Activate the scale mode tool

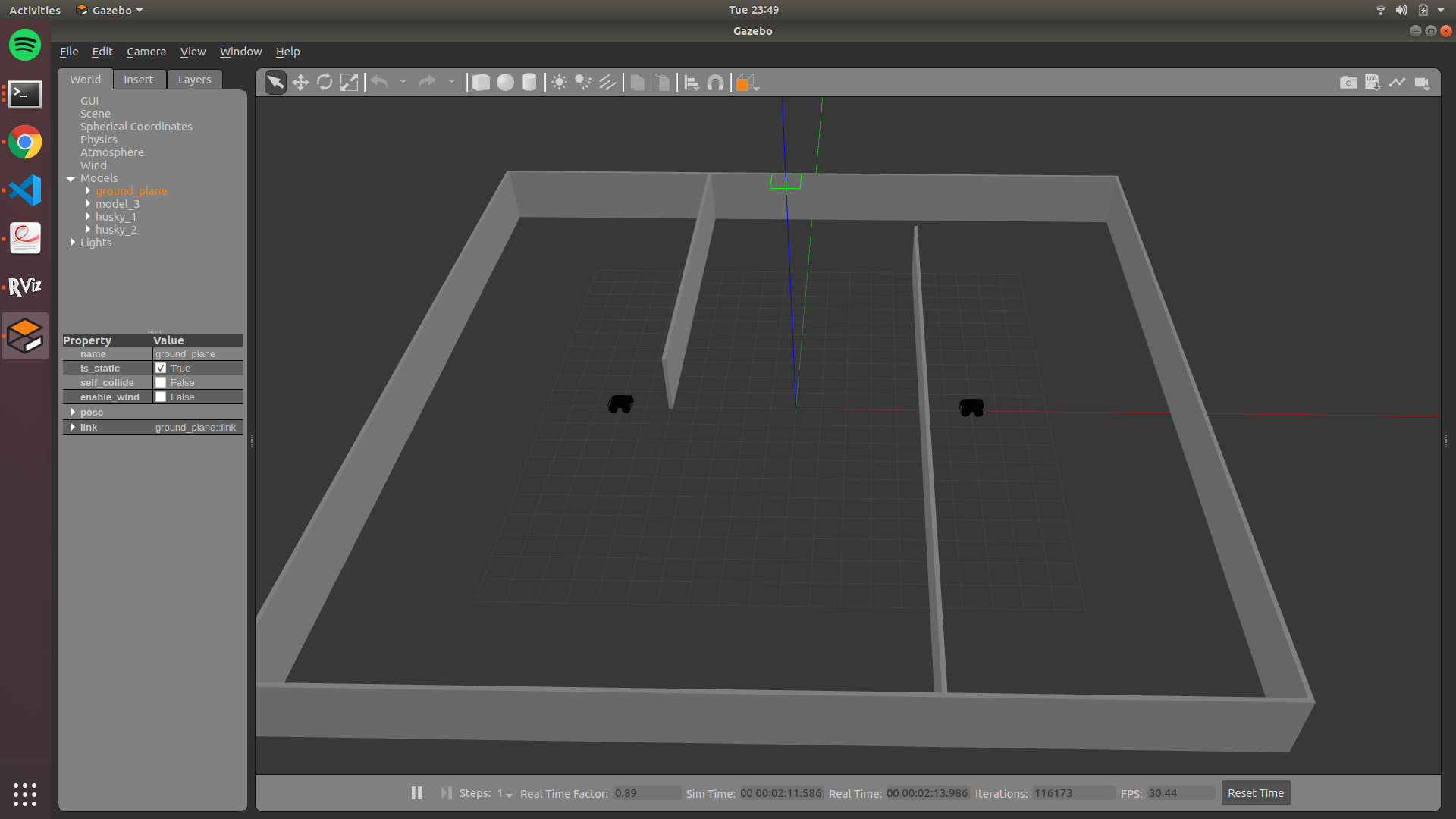(x=349, y=83)
